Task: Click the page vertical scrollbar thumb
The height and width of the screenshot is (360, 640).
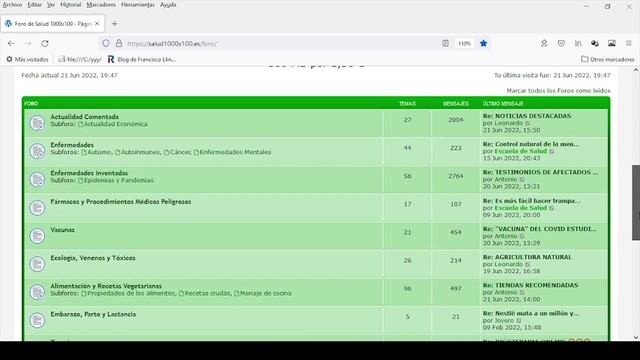Action: point(636,202)
